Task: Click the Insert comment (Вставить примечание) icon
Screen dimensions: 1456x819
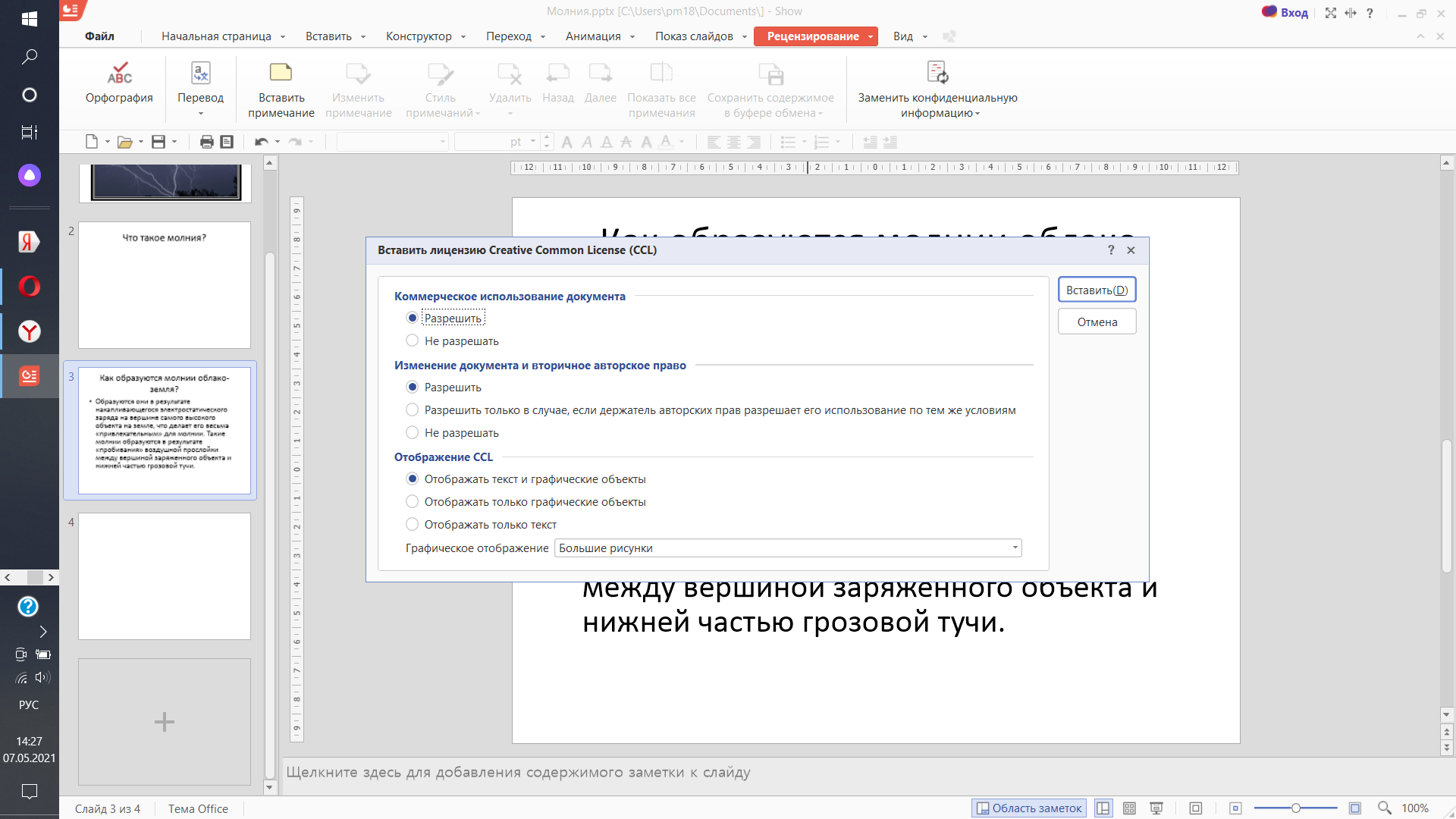Action: click(281, 74)
